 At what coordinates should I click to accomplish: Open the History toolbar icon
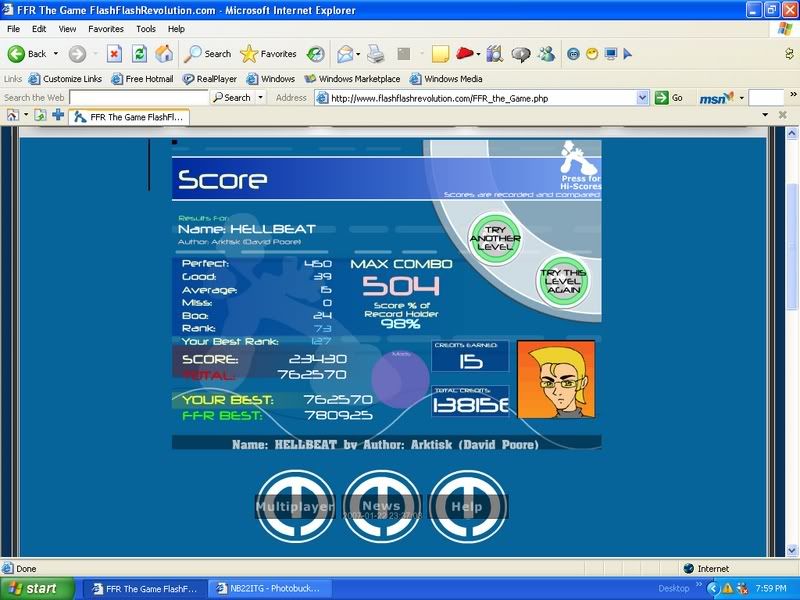pyautogui.click(x=315, y=54)
